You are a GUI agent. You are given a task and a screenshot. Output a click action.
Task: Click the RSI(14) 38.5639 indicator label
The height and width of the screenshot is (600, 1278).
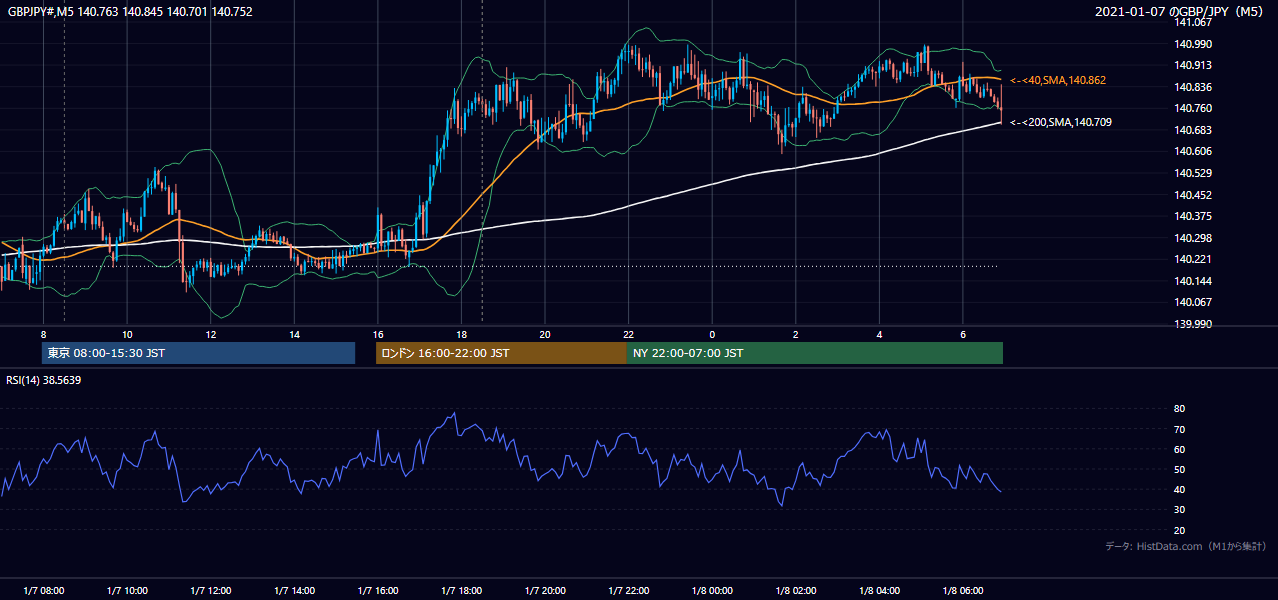pos(44,380)
